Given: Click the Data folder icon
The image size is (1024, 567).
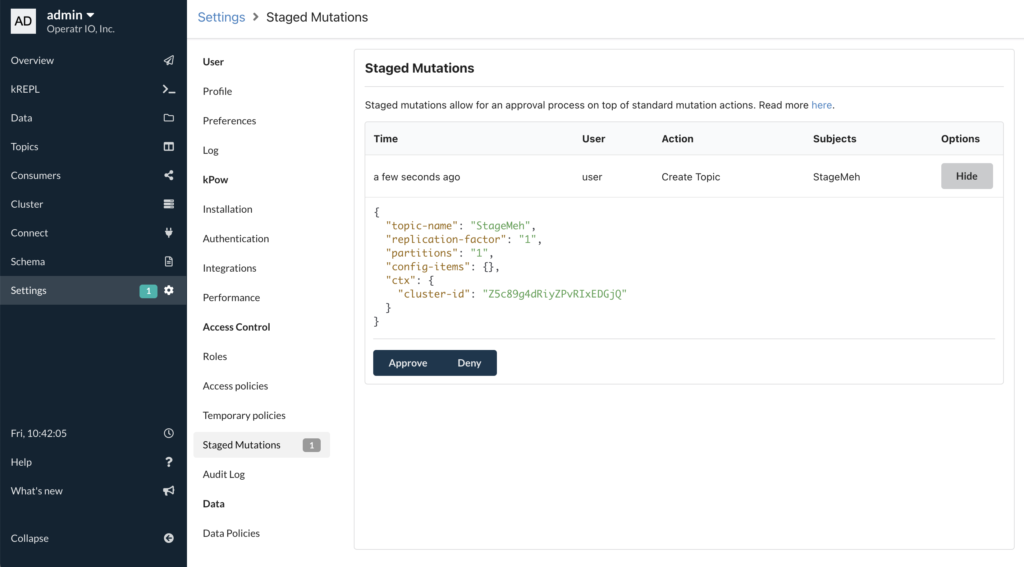Looking at the screenshot, I should 168,118.
